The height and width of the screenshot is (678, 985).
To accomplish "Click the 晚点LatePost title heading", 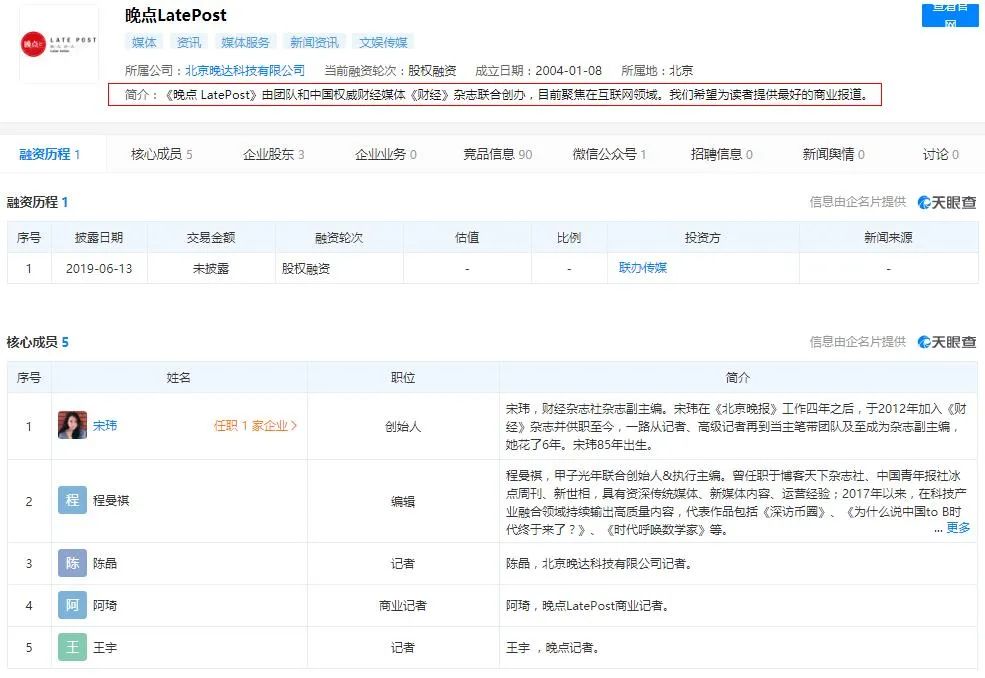I will click(176, 15).
